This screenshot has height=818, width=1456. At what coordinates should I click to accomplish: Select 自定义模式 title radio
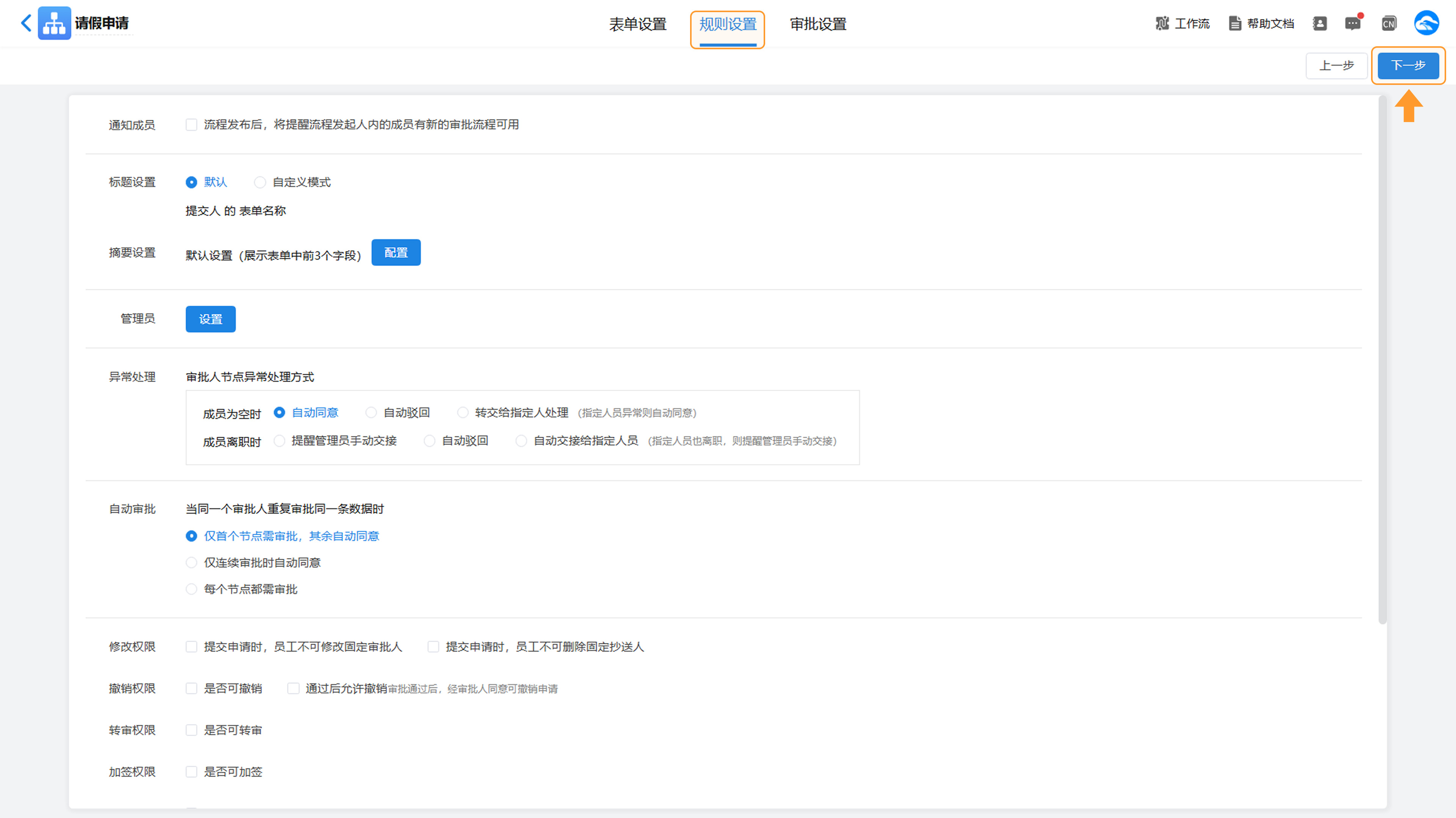(x=260, y=182)
